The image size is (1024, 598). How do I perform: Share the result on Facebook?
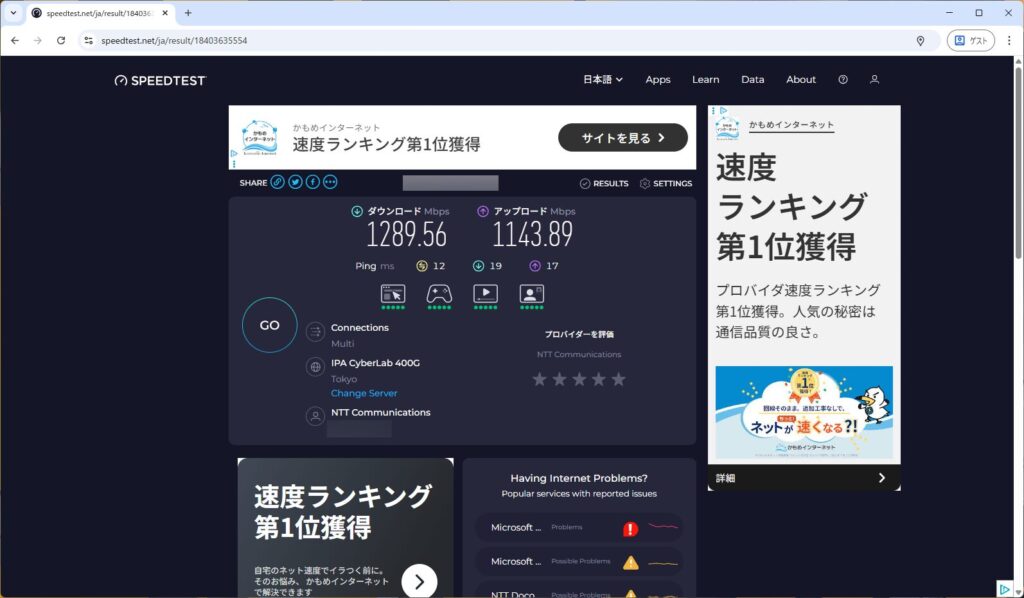(x=313, y=182)
